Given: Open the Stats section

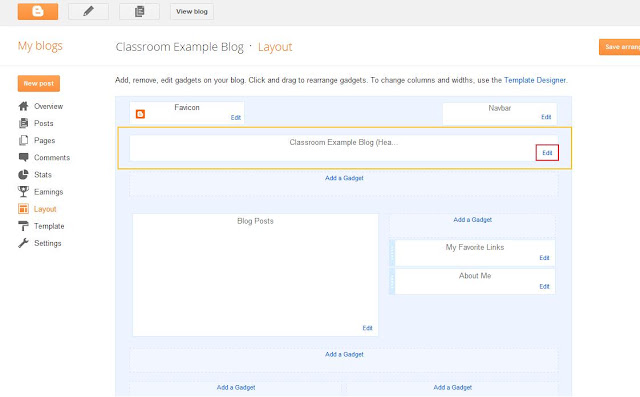Looking at the screenshot, I should pos(43,175).
